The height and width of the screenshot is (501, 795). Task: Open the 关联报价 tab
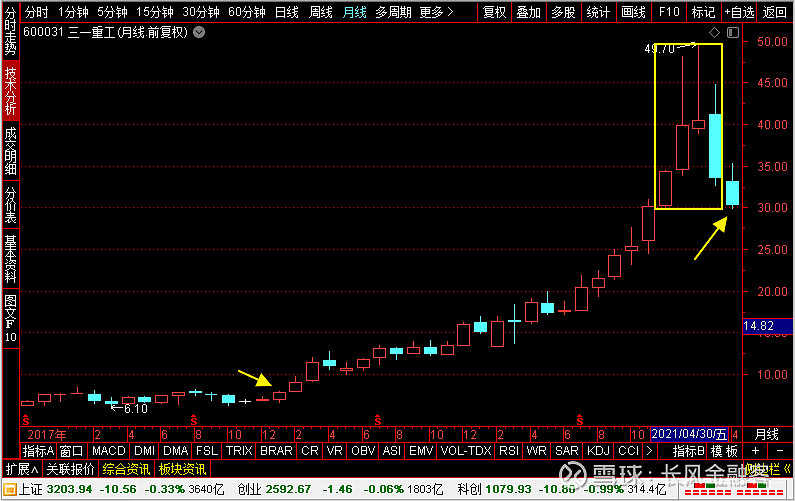[x=70, y=469]
